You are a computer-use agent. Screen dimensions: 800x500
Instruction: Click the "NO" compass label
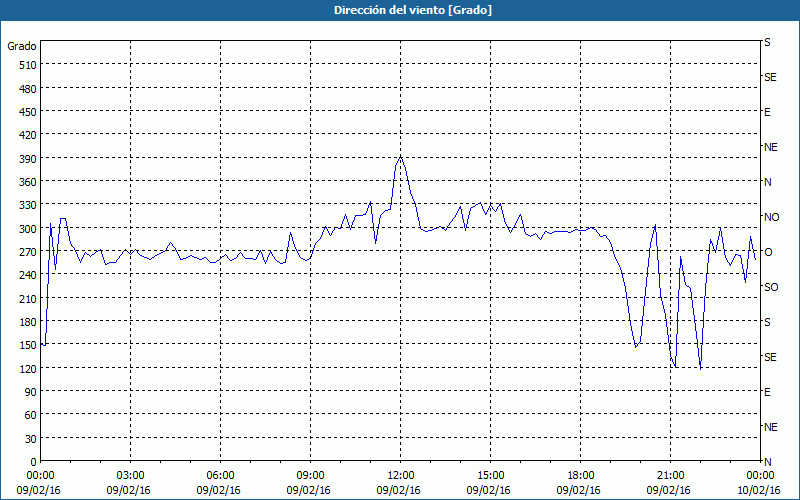772,217
